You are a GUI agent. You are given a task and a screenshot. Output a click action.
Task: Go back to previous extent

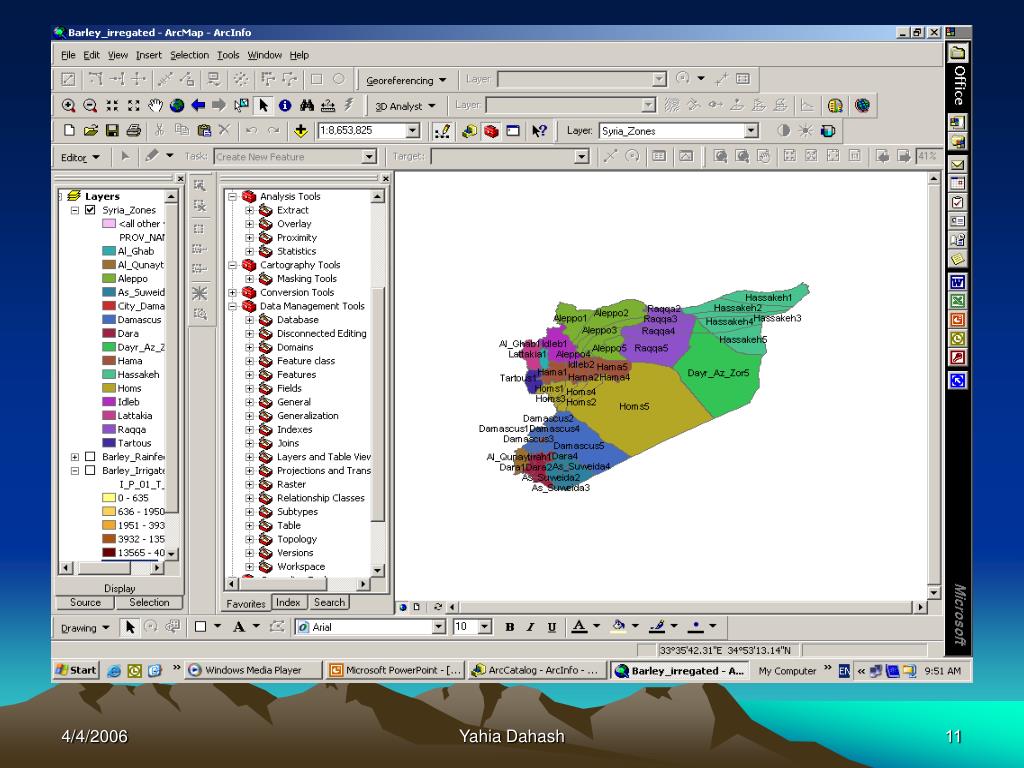198,105
